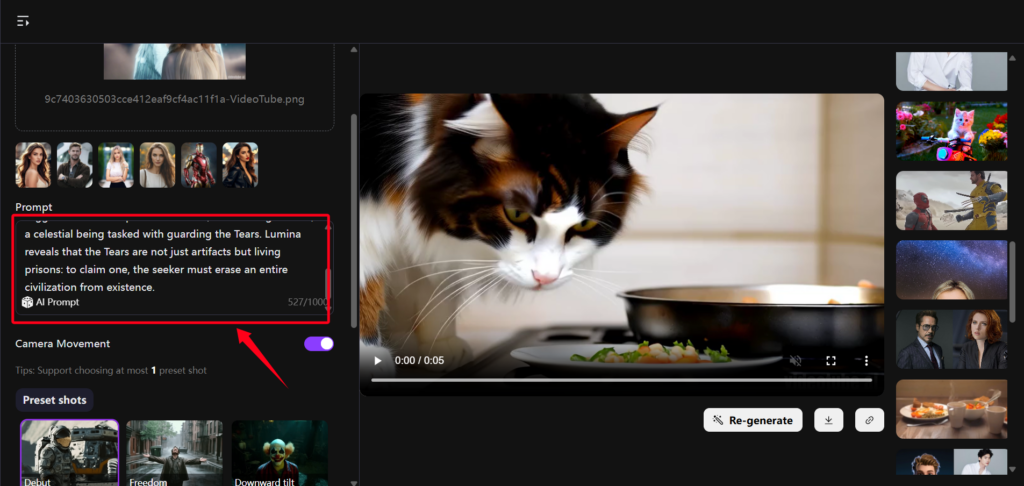
Task: Collapse the sidebar with top-left menu icon
Action: tap(23, 22)
